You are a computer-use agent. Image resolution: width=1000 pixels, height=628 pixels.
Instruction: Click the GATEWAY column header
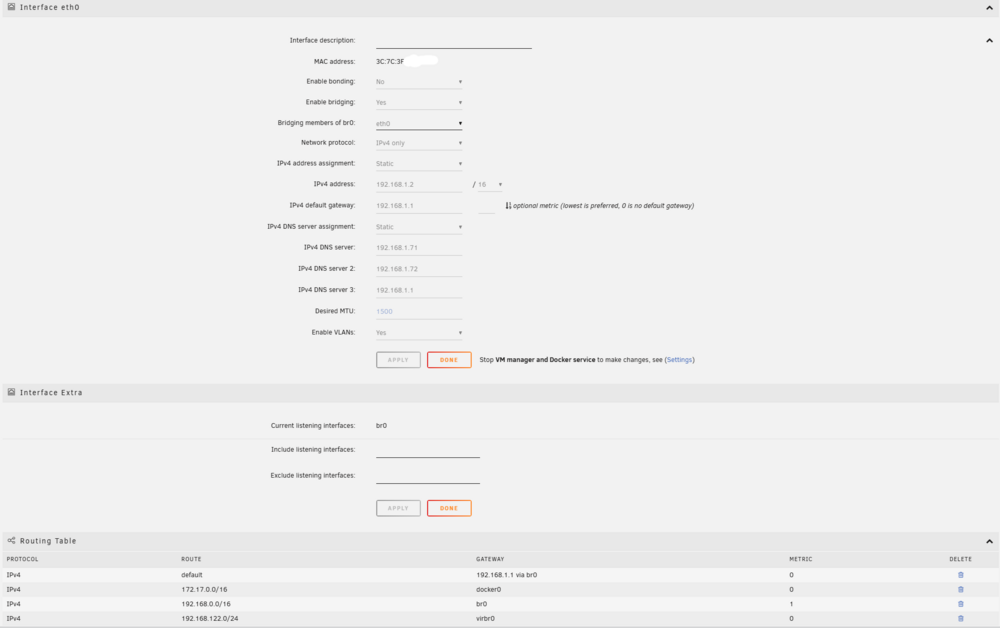(490, 559)
